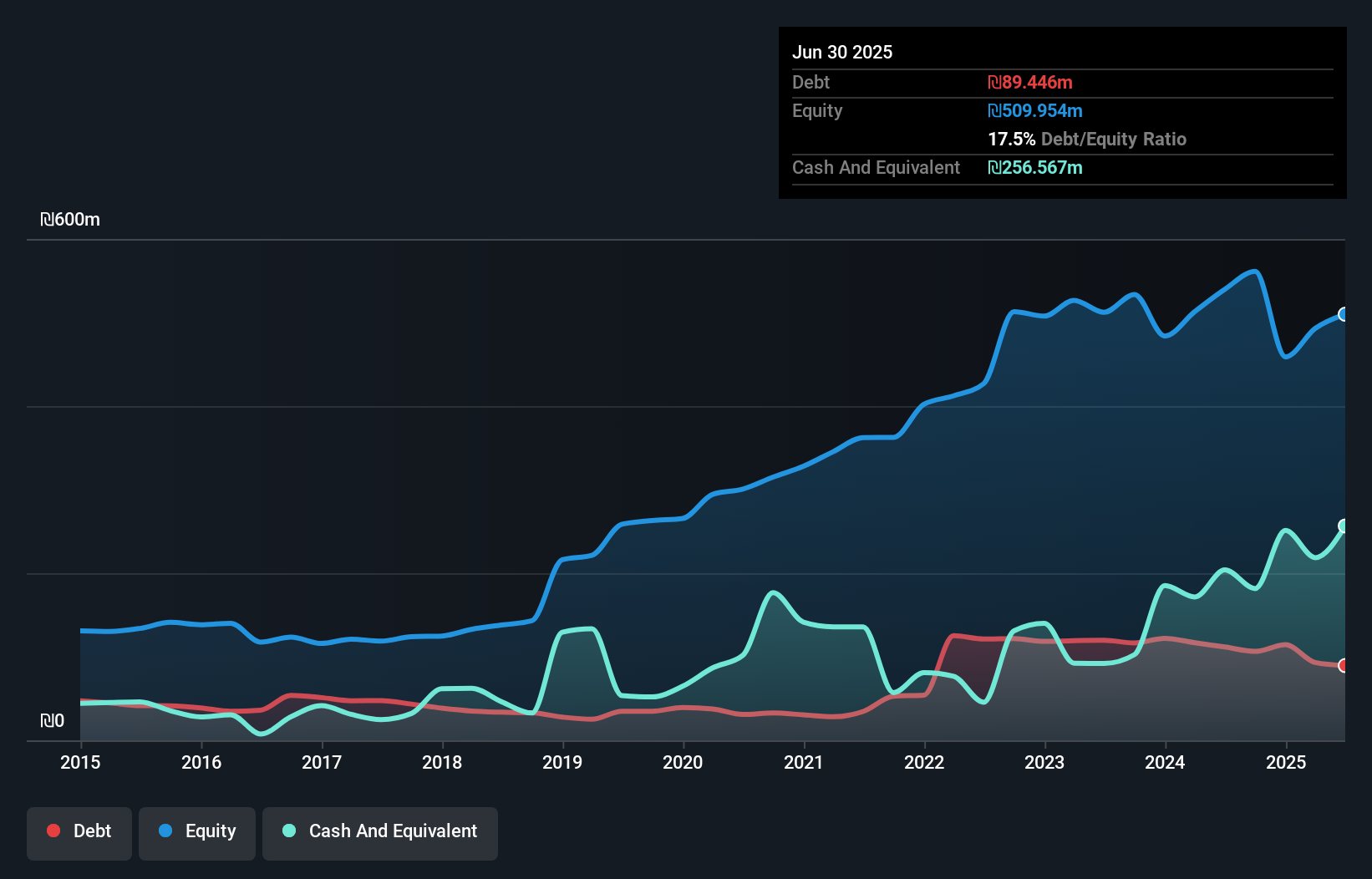
Task: Click the shekel symbol beside 509.954m
Action: point(994,110)
